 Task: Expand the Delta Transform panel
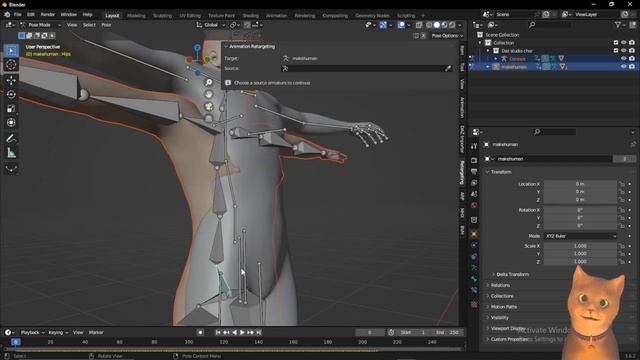coord(513,274)
